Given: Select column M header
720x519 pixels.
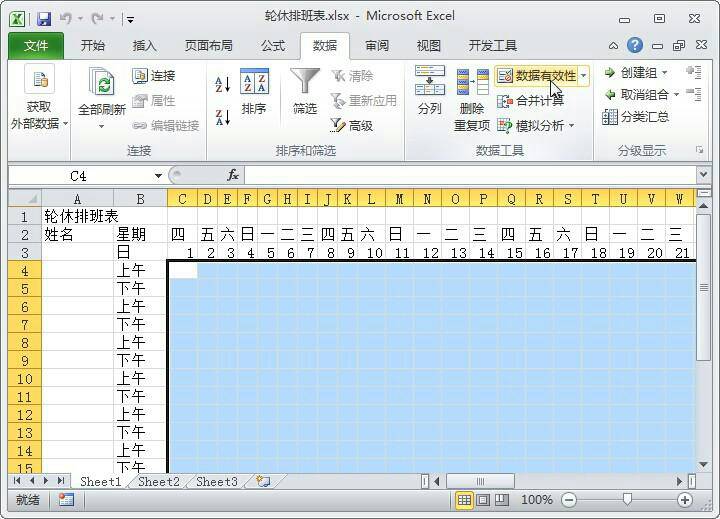Looking at the screenshot, I should coord(399,199).
